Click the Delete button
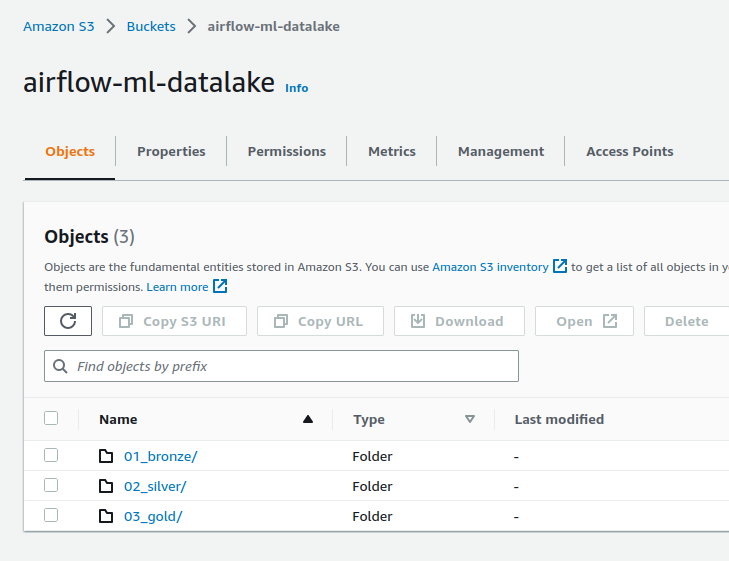The image size is (729, 561). (687, 321)
